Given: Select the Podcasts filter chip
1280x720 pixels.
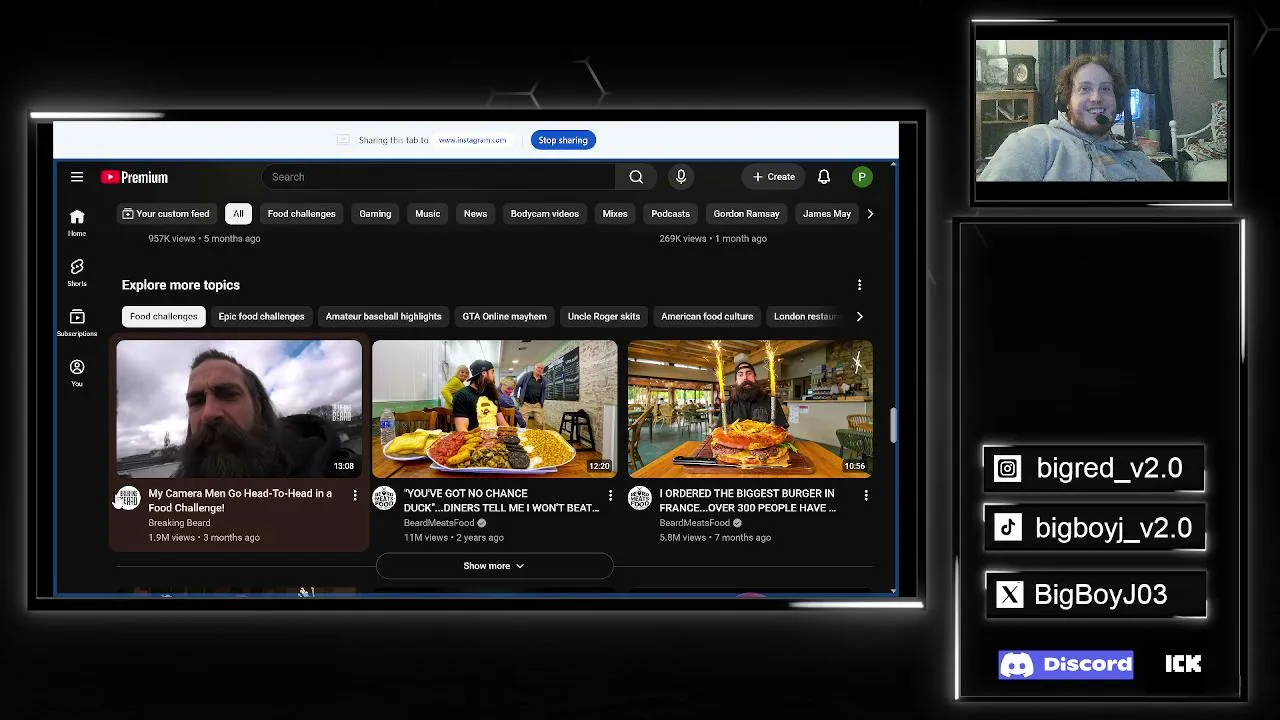Looking at the screenshot, I should (670, 214).
